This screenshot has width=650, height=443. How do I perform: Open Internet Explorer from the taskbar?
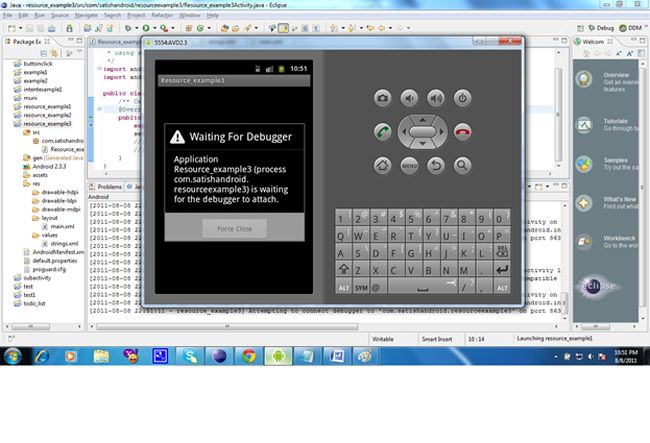tap(41, 356)
